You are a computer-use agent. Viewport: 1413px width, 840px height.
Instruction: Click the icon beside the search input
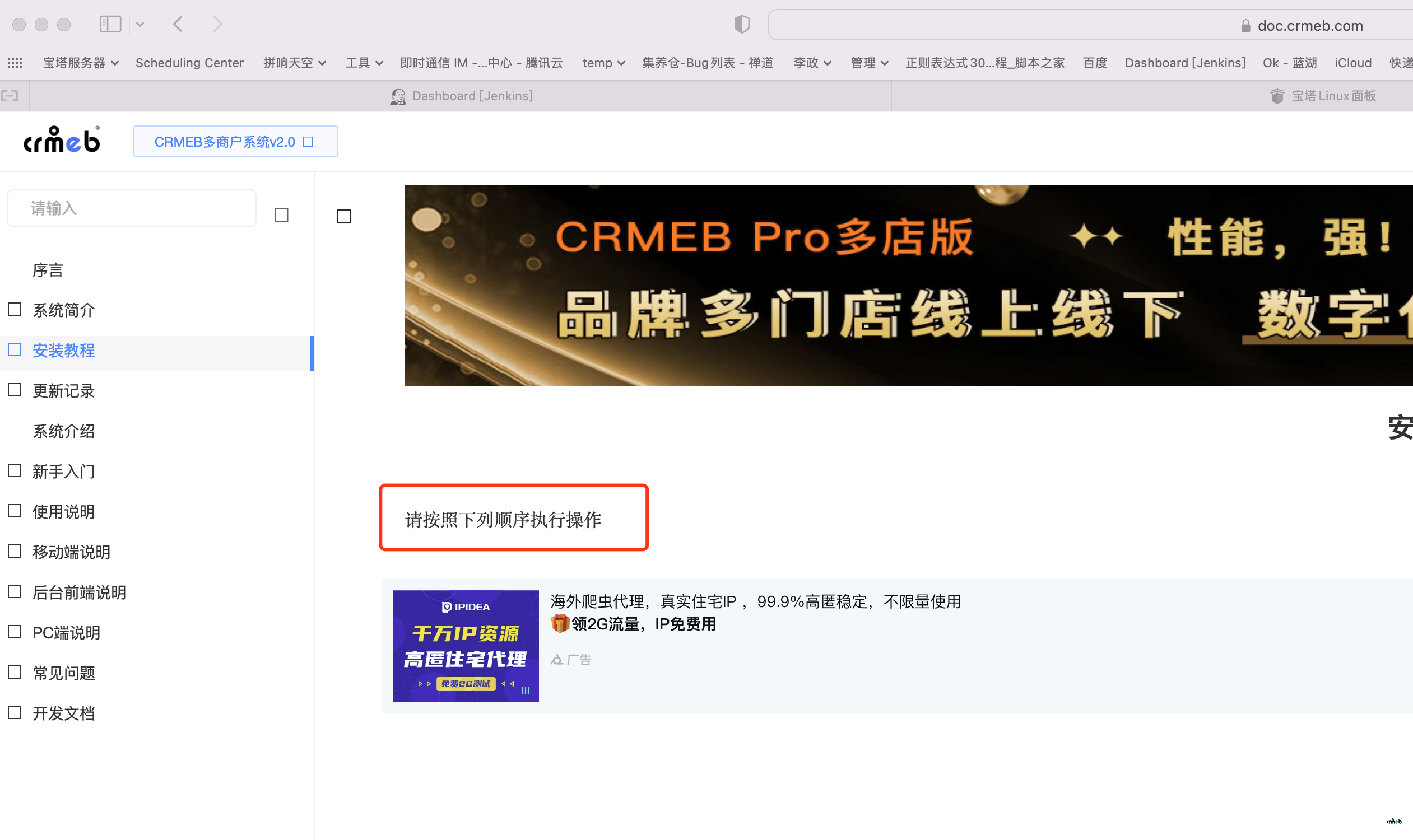[x=281, y=215]
